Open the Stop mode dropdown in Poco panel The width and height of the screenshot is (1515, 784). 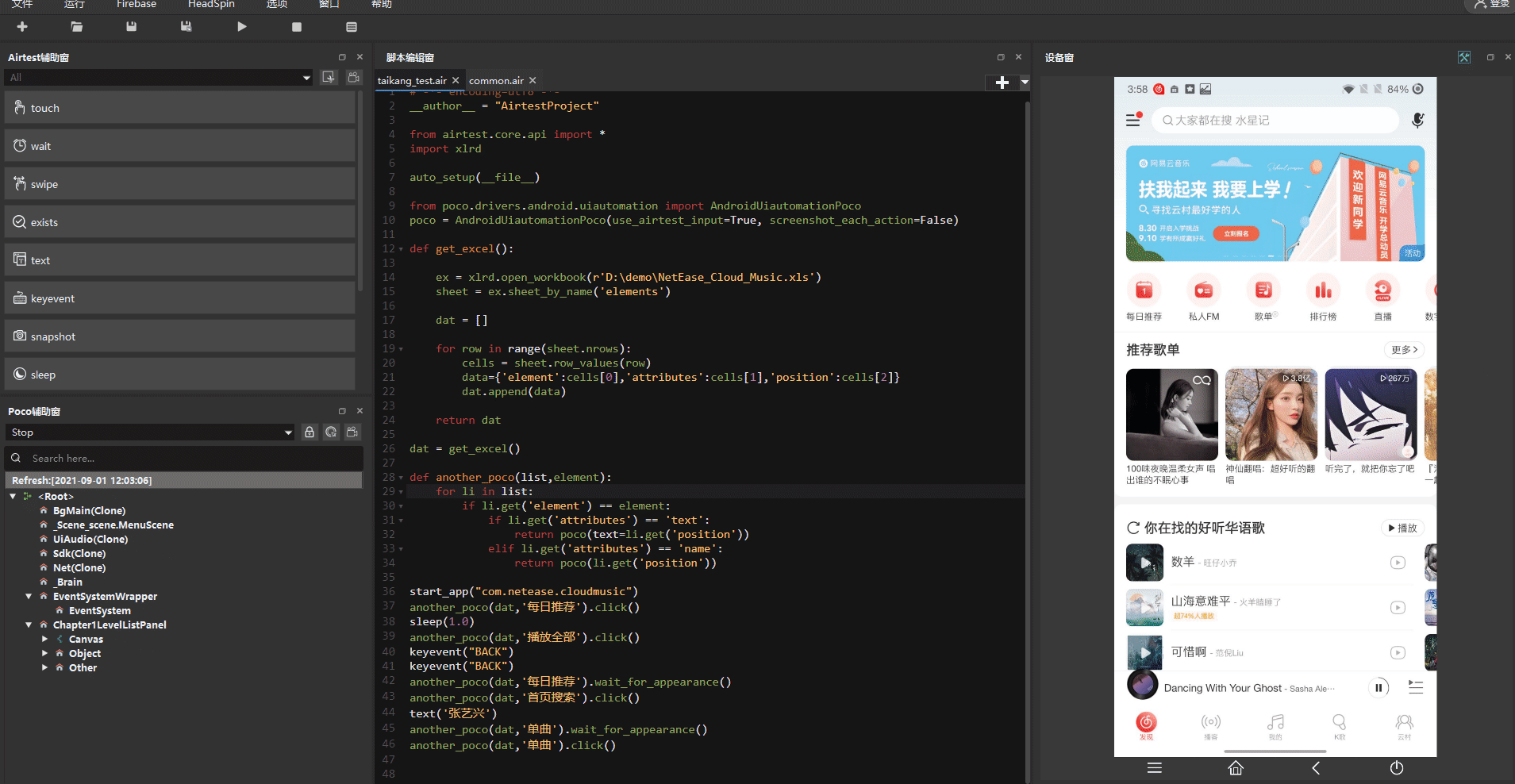150,432
